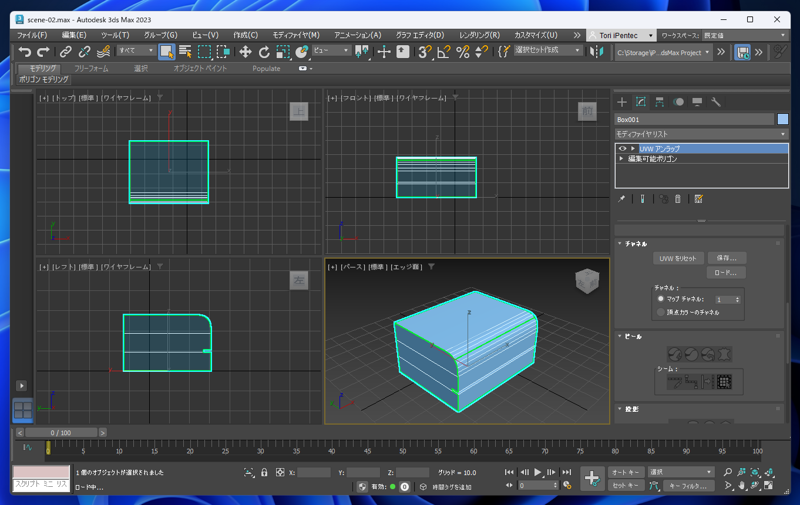Open the selection filter dropdown
Screen dimensions: 800x505
coord(136,50)
